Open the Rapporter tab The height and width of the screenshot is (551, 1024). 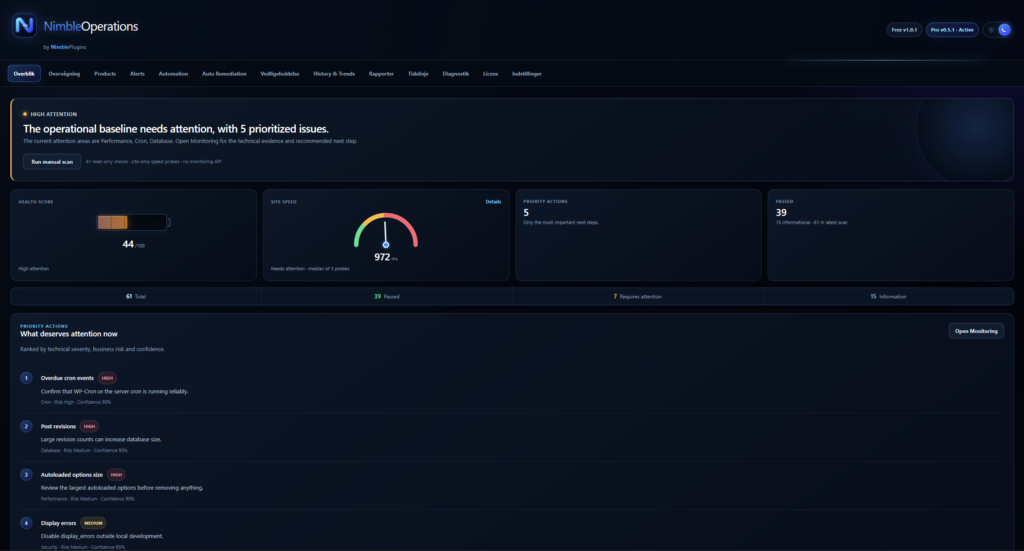(x=381, y=74)
